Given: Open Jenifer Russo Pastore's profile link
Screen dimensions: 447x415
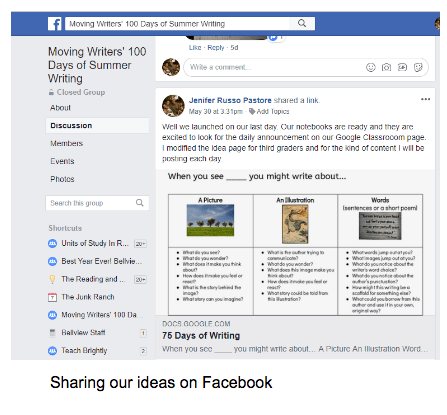Looking at the screenshot, I should (x=230, y=100).
